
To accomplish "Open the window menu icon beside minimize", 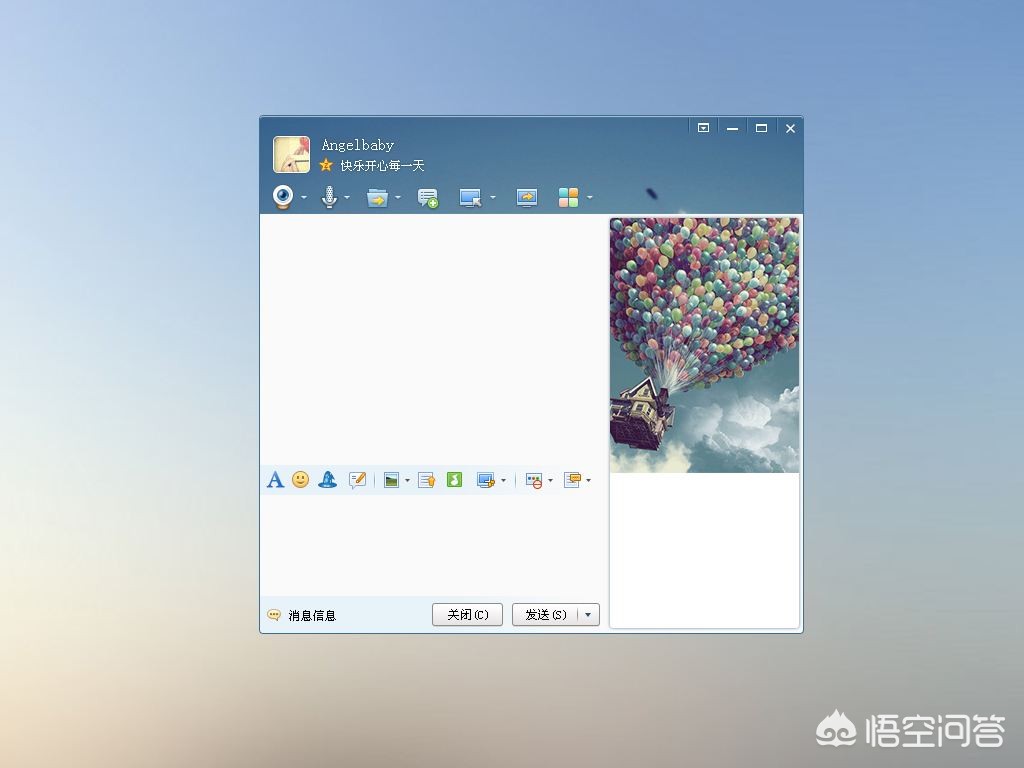I will pos(703,128).
